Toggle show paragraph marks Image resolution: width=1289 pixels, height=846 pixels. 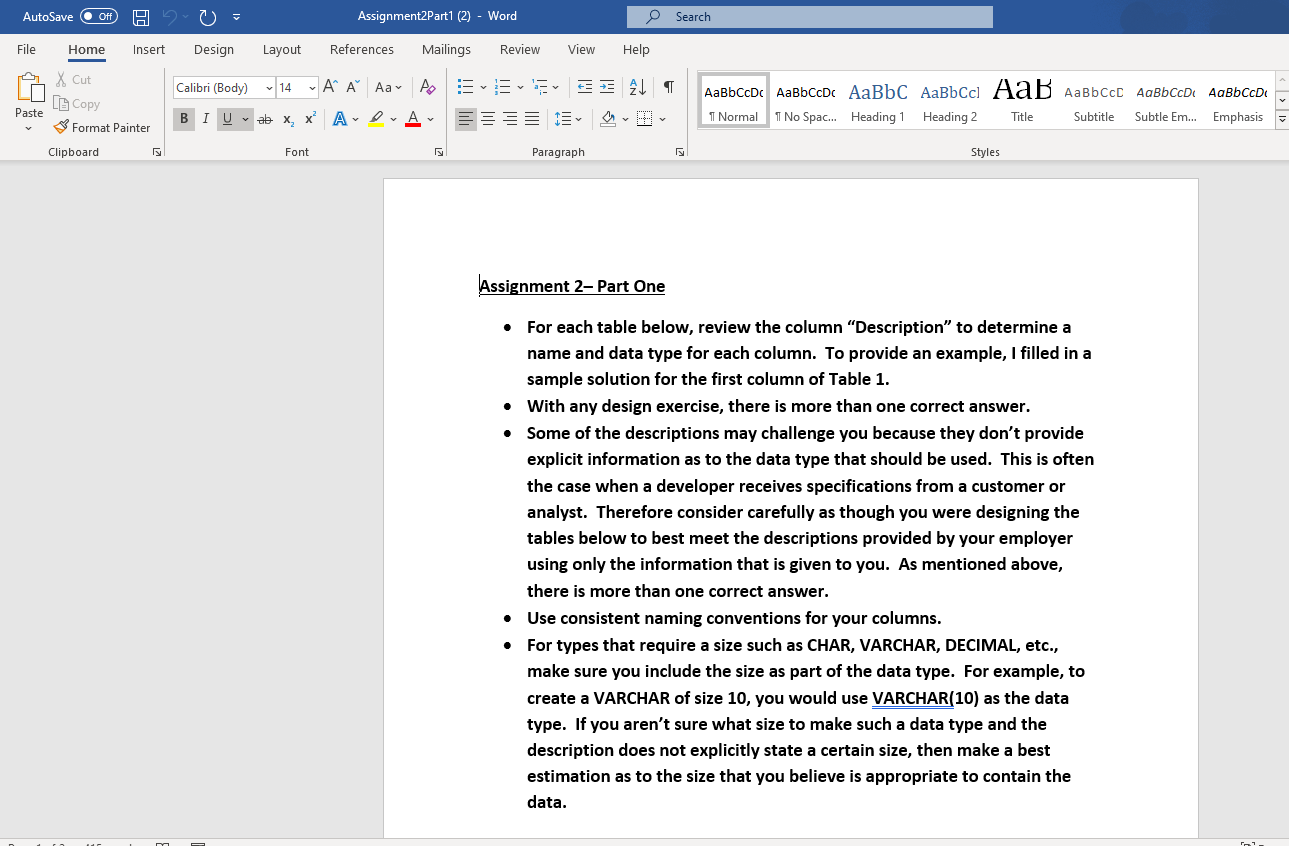pyautogui.click(x=668, y=88)
